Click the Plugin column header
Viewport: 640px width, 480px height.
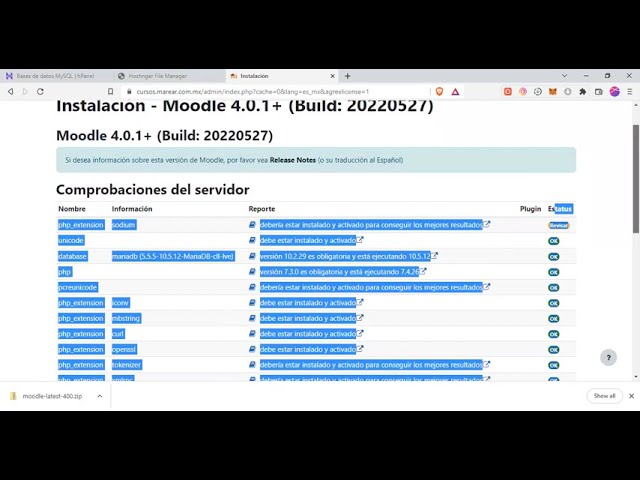(x=530, y=209)
